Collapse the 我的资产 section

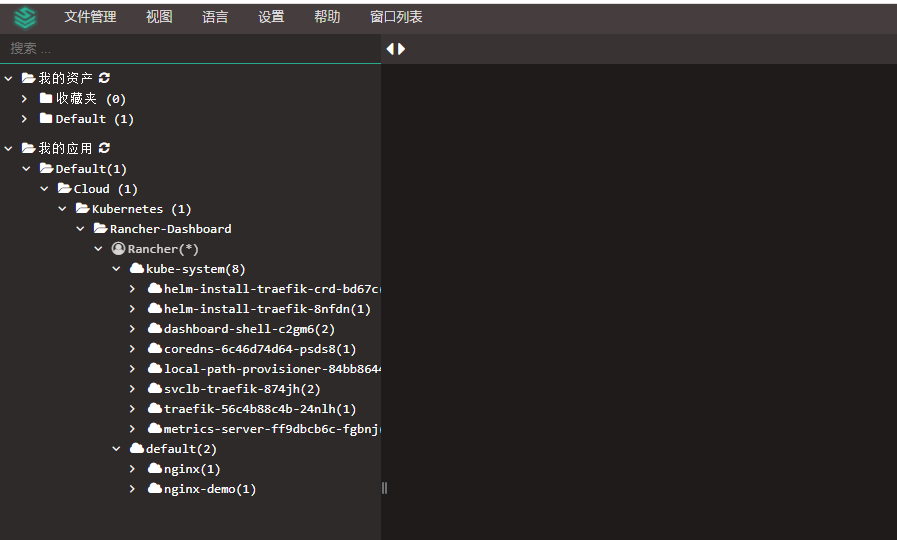tap(8, 78)
